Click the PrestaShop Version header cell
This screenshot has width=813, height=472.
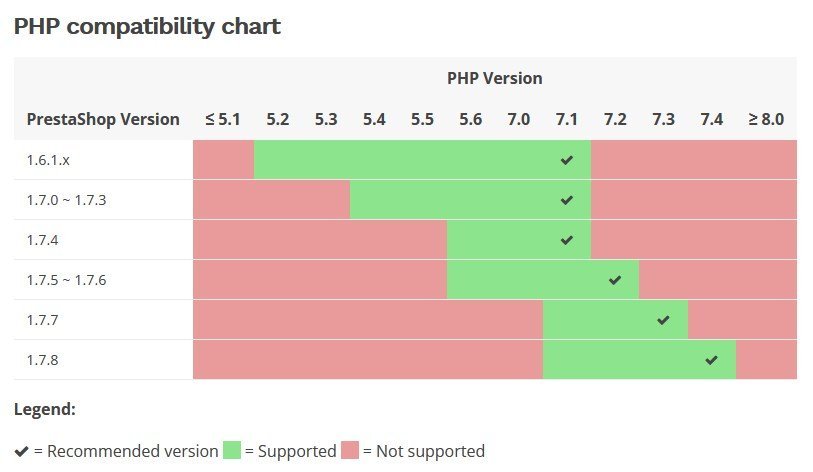[103, 119]
